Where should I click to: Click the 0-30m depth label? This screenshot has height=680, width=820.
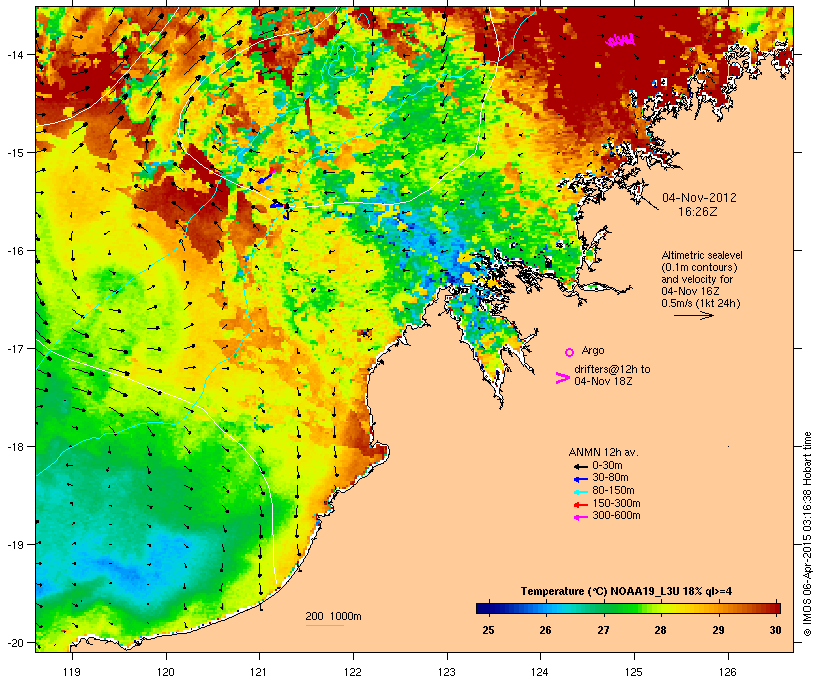[x=607, y=466]
